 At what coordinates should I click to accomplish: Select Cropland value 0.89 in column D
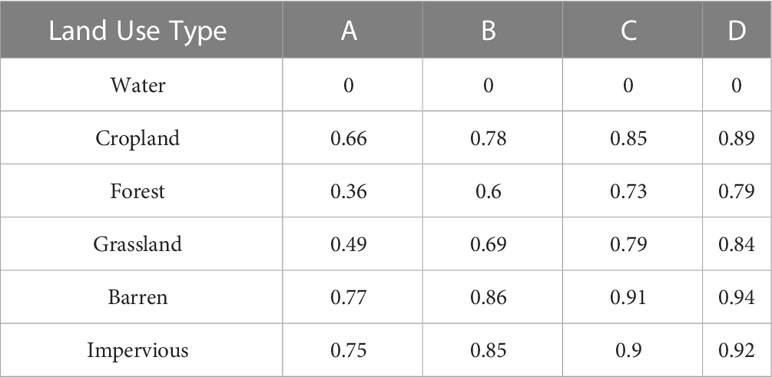tap(737, 139)
